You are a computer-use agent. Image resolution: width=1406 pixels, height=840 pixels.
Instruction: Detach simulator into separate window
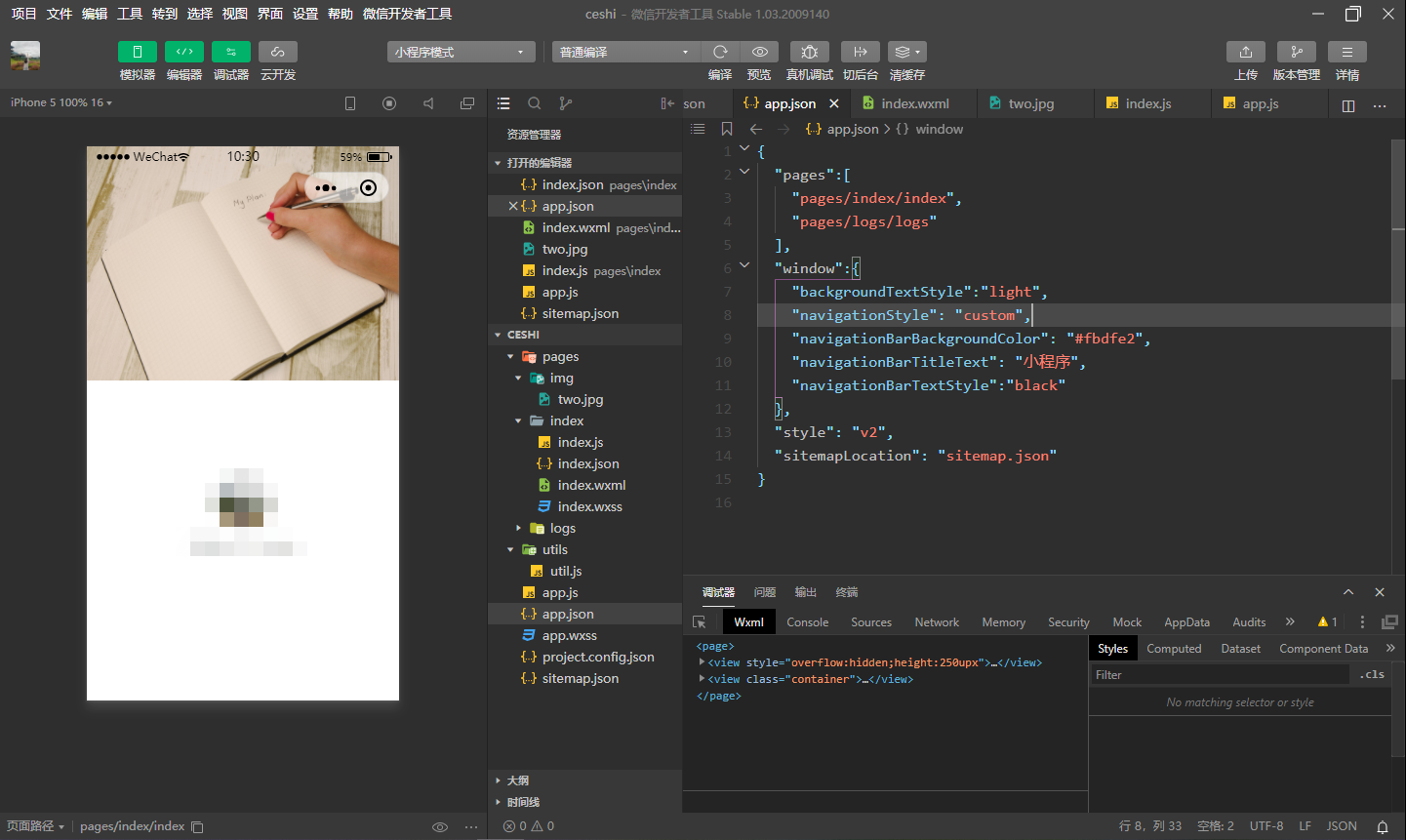coord(467,103)
